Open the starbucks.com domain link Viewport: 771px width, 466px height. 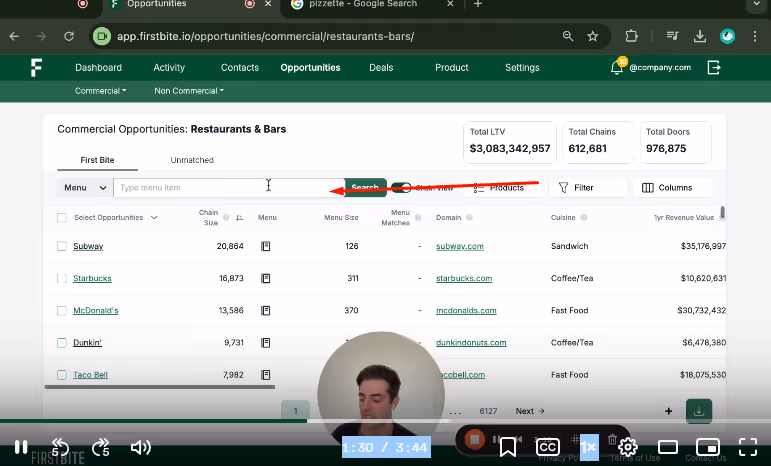464,278
